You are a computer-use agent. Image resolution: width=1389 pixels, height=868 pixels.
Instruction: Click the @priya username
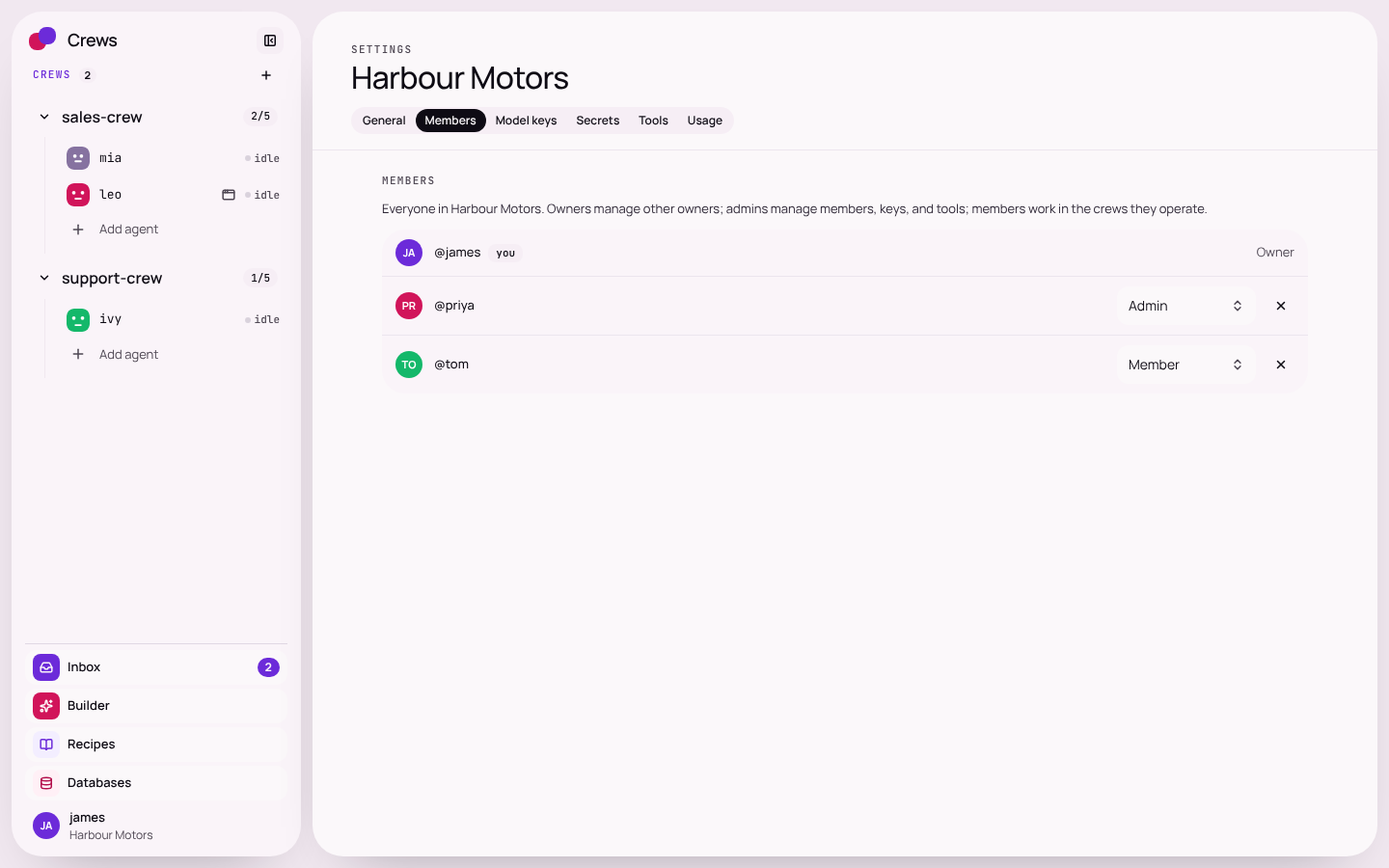[454, 306]
